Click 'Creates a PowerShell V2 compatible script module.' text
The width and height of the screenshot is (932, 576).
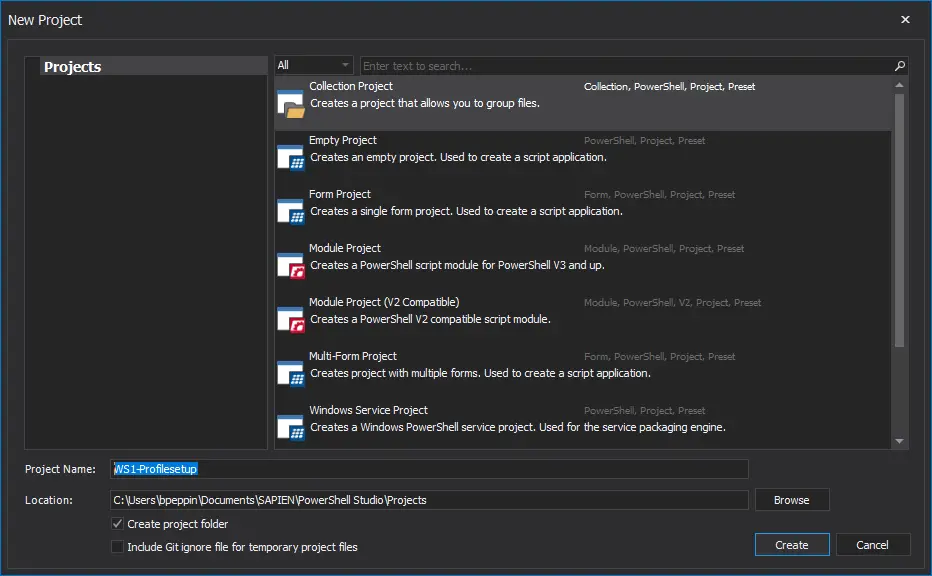(x=430, y=320)
